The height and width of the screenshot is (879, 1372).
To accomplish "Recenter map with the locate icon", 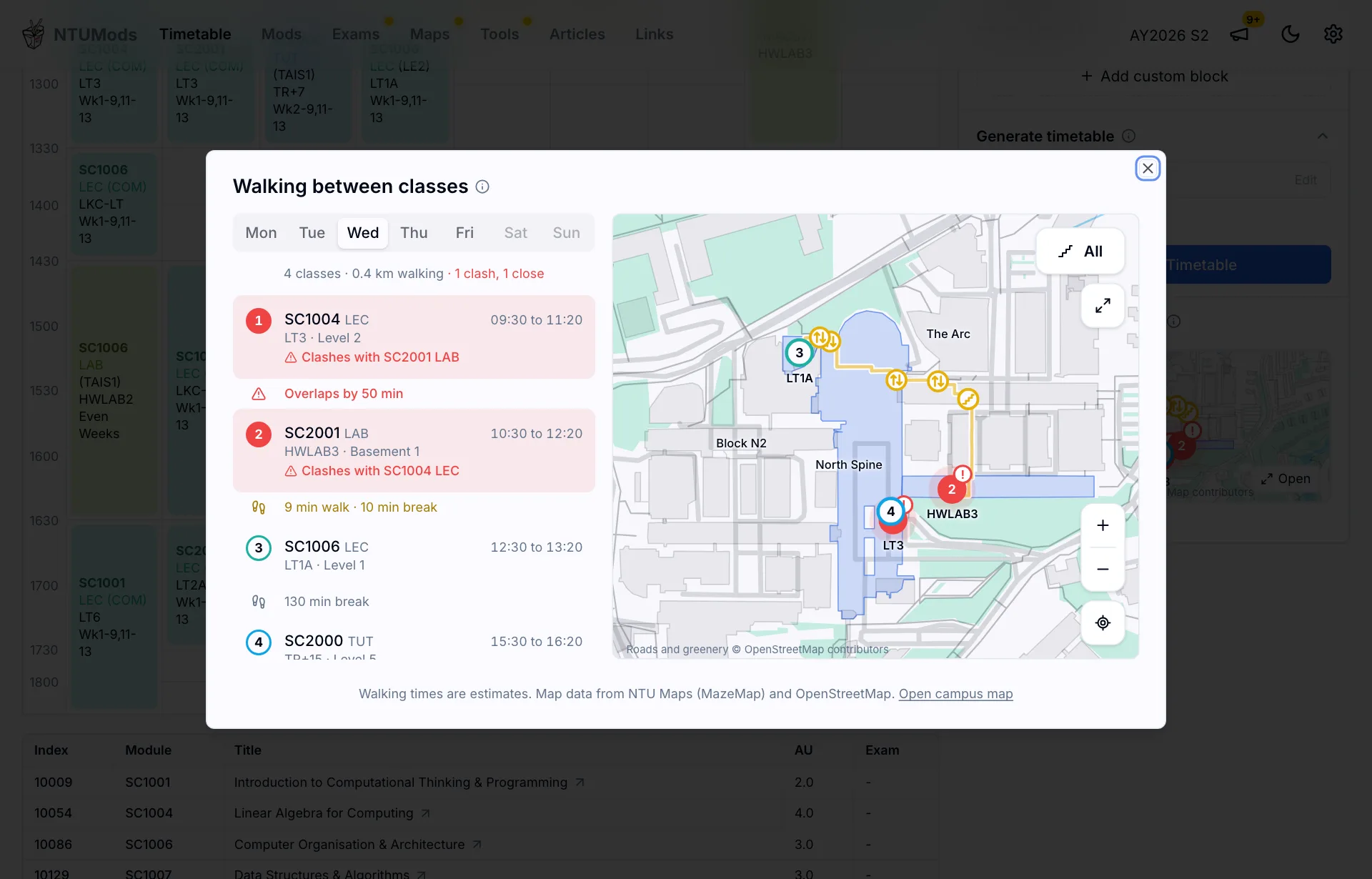I will coord(1103,623).
